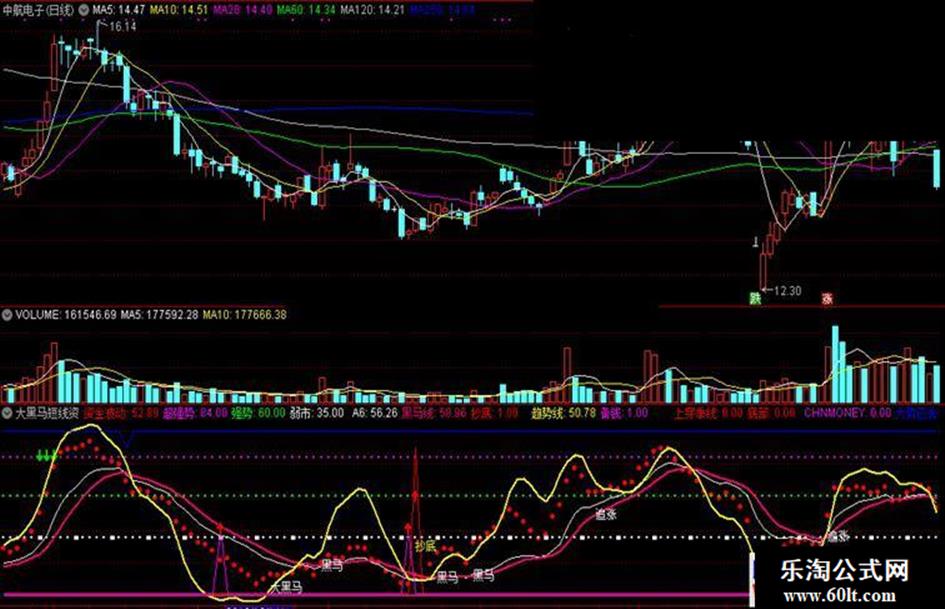Click the CHNMONEY indicator value
Viewport: 945px width, 609px height.
pos(847,413)
